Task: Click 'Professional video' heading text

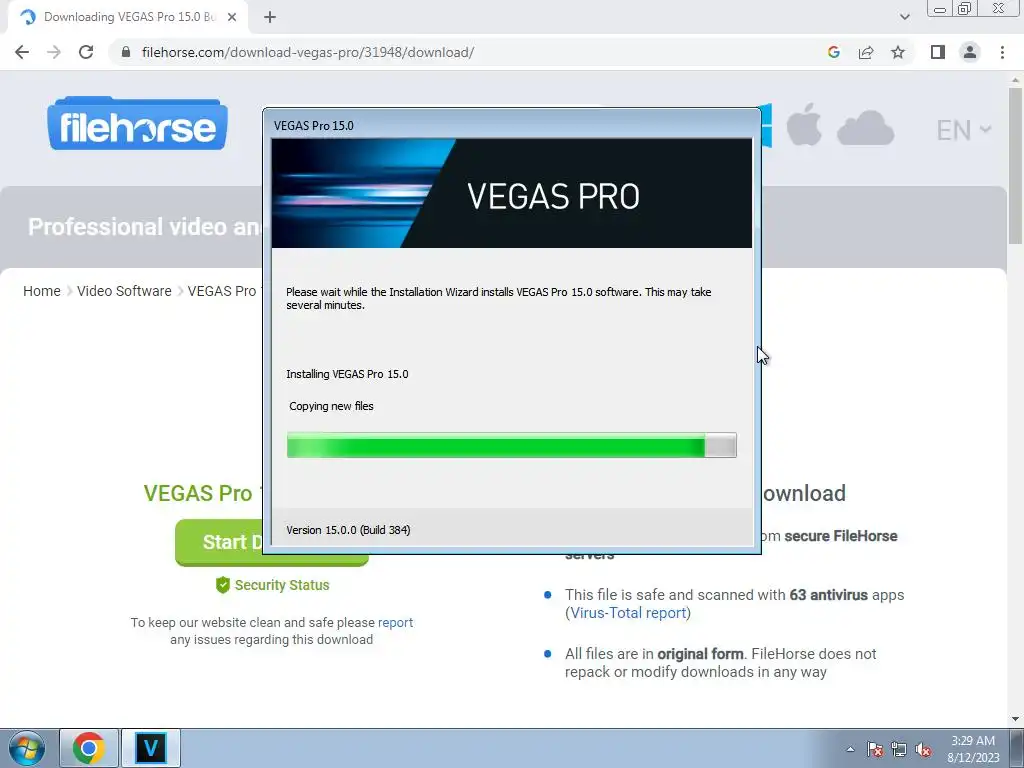Action: (x=144, y=227)
